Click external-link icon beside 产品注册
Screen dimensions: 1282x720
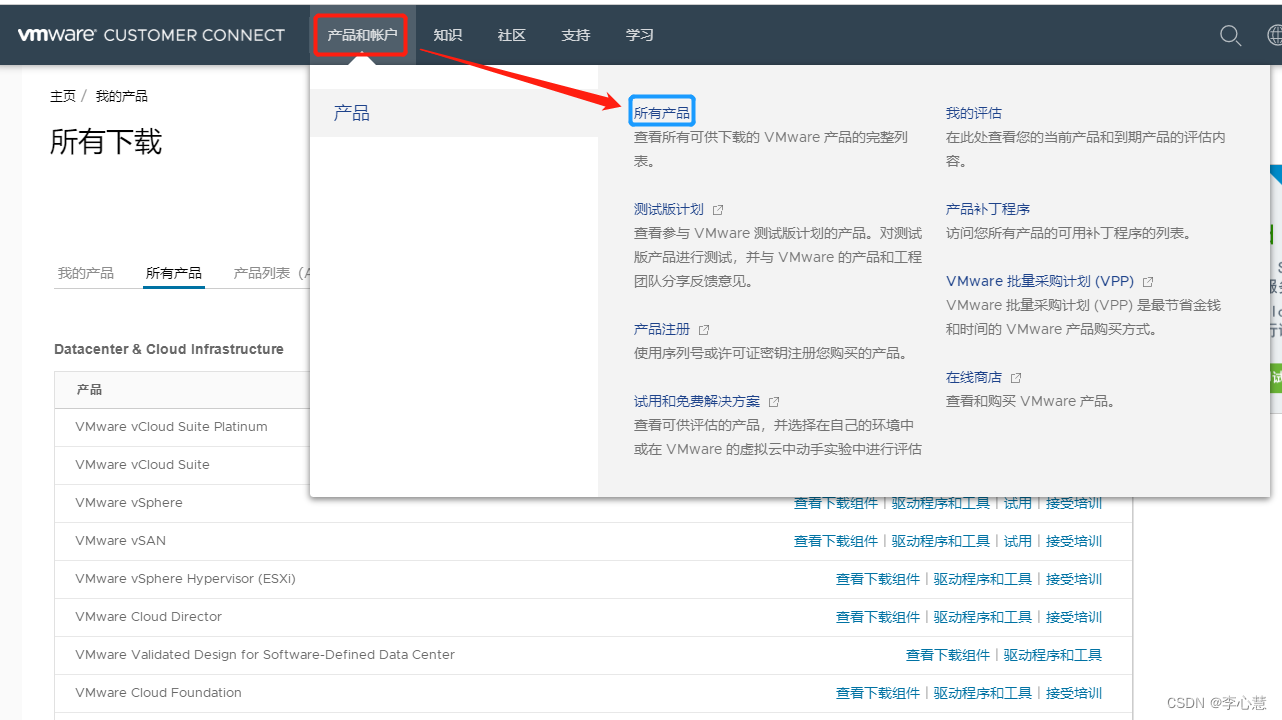click(704, 330)
